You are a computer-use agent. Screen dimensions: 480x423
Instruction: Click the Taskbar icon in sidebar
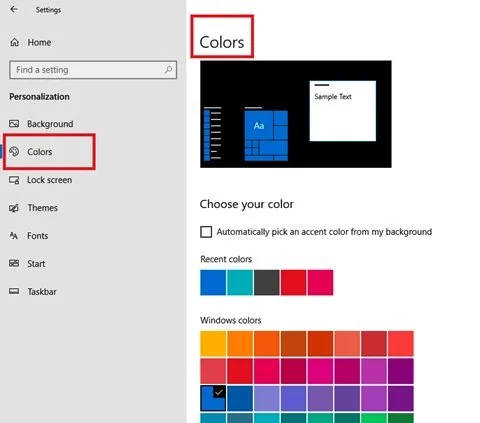(x=14, y=291)
